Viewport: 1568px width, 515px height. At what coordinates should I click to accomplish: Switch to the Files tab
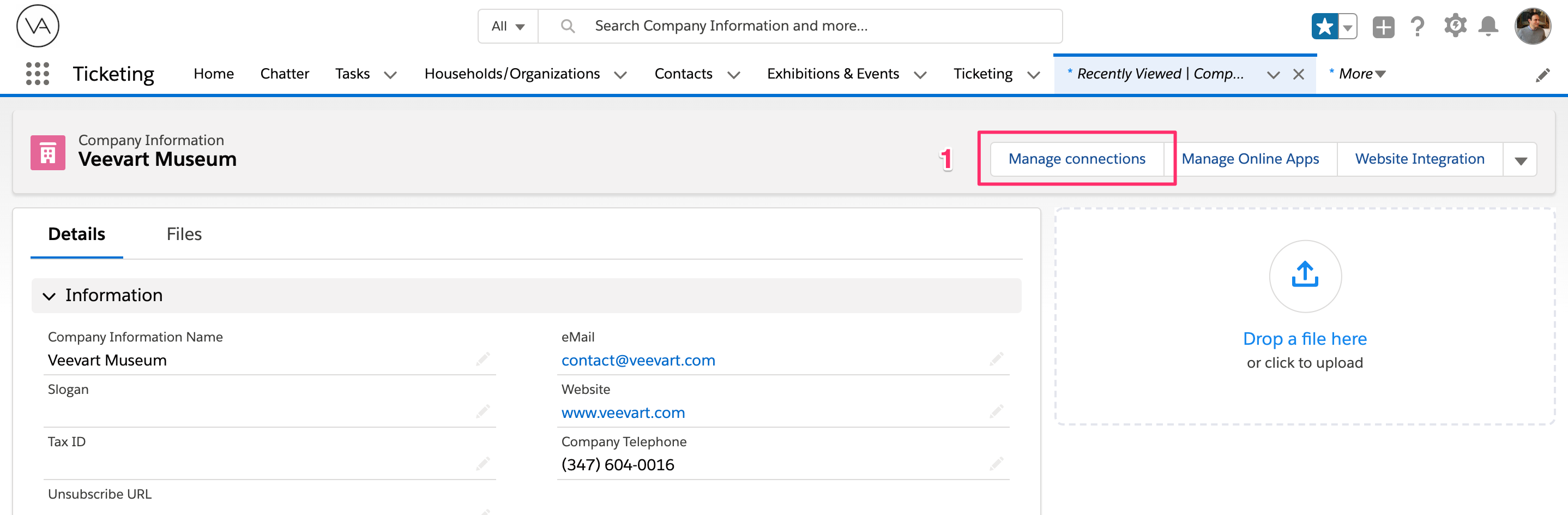tap(184, 233)
